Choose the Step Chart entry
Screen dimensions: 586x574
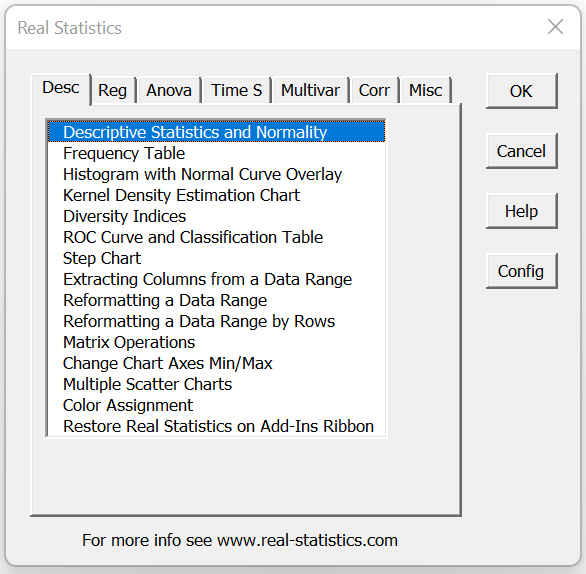[217, 258]
